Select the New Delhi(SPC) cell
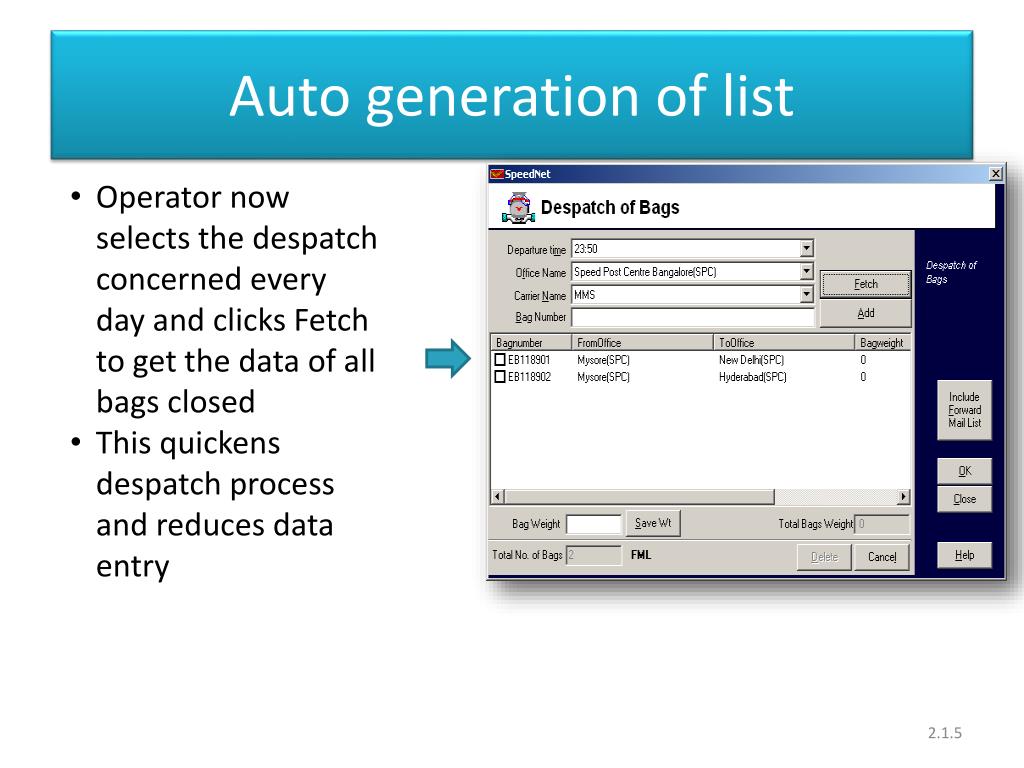 click(x=751, y=360)
